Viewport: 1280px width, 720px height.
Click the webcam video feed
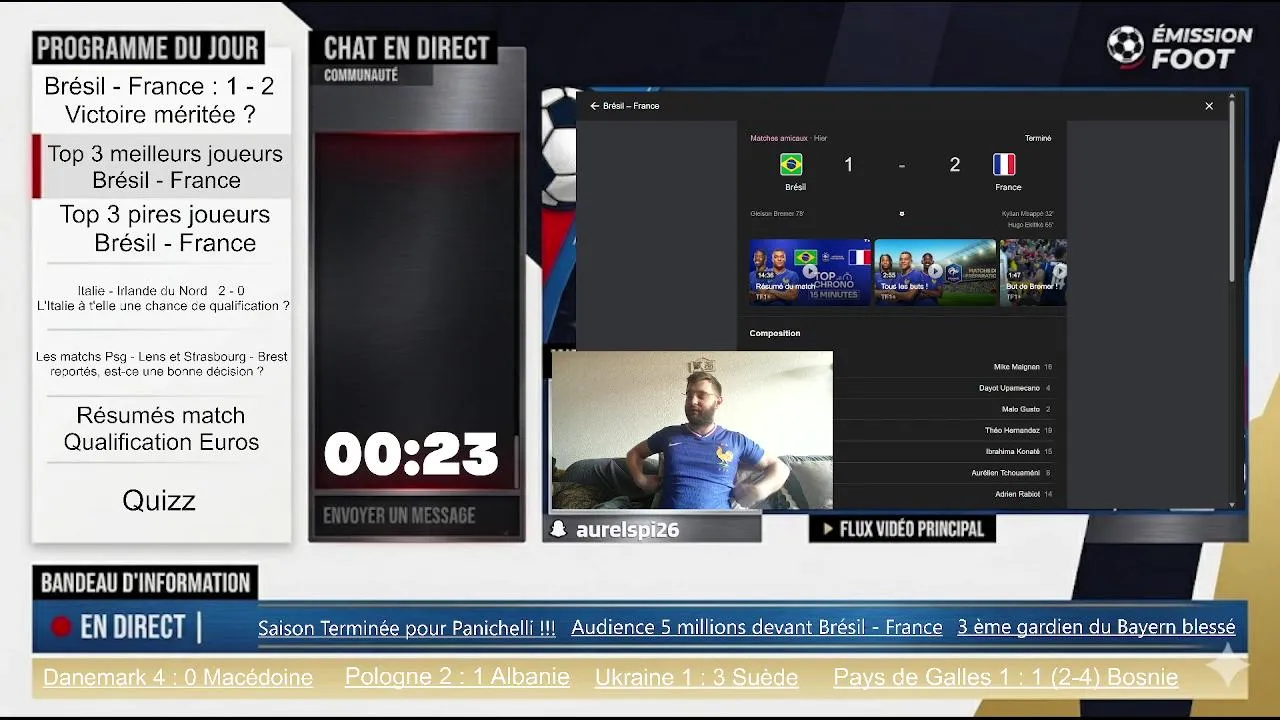[x=692, y=430]
